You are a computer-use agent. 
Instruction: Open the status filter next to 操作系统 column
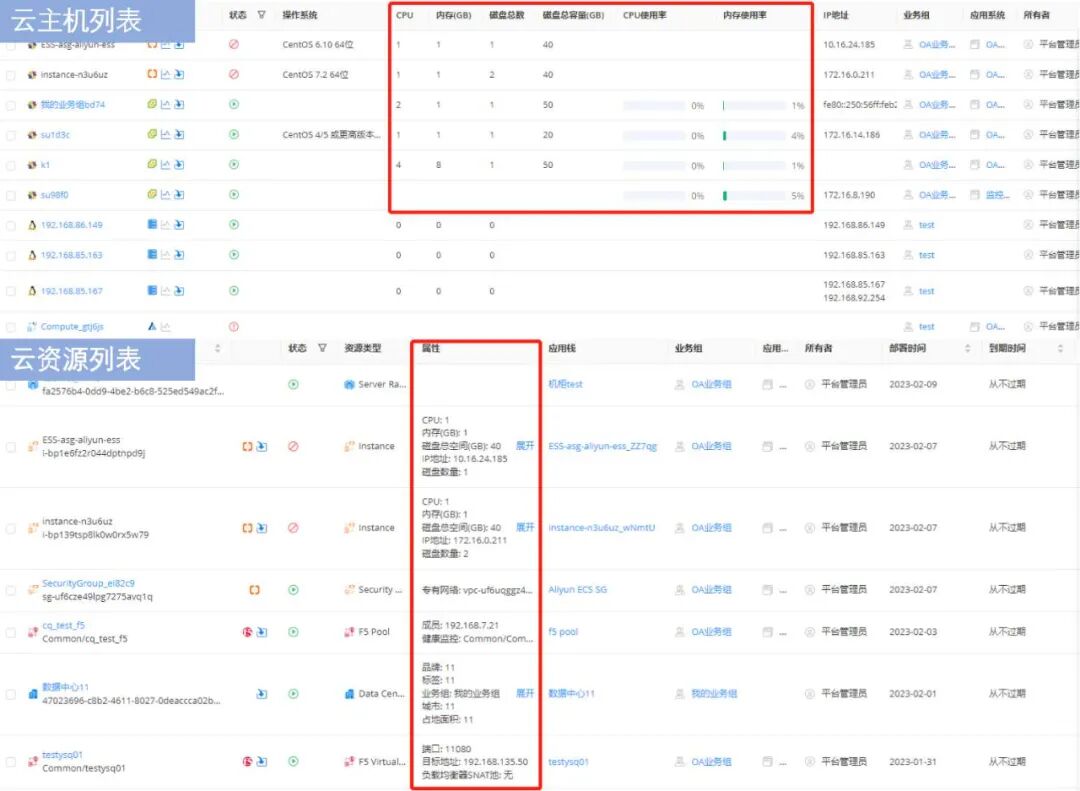(262, 14)
